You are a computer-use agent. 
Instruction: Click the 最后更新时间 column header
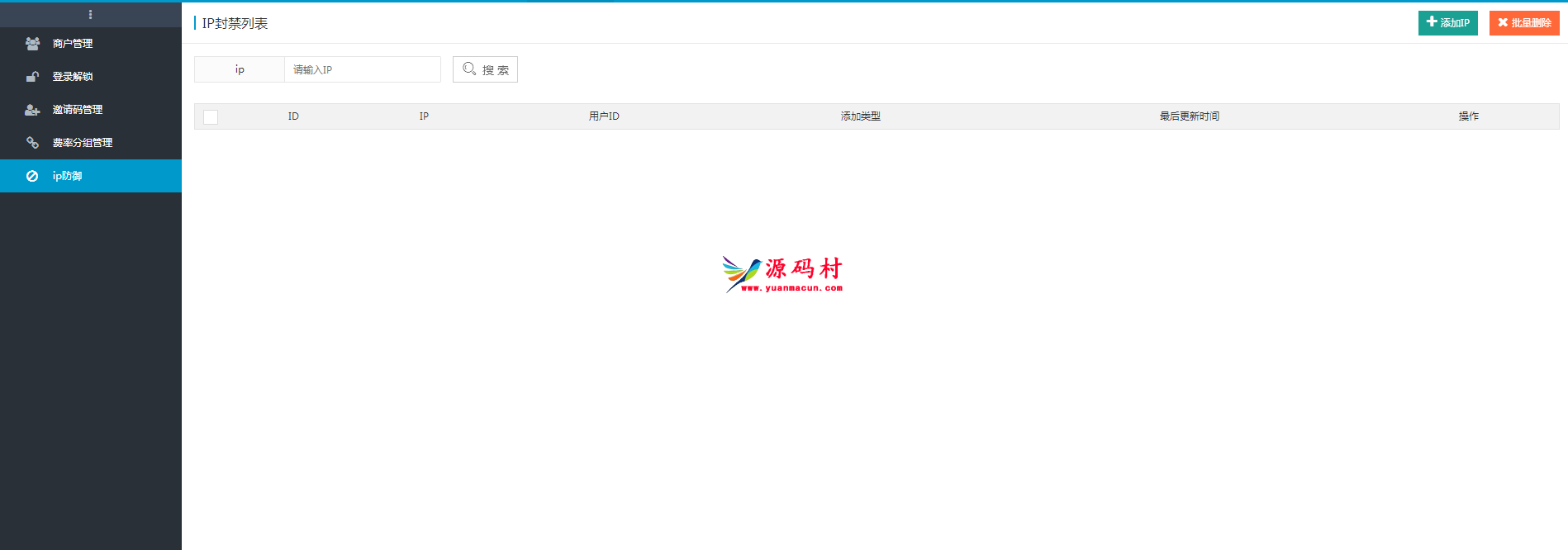pos(1189,116)
